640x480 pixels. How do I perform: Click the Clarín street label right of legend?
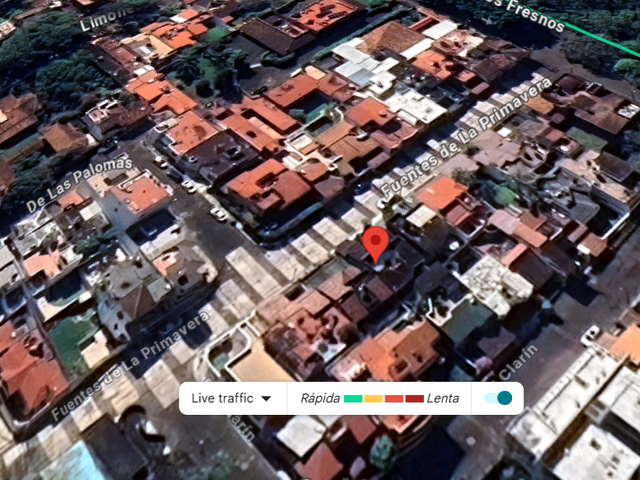coord(518,362)
